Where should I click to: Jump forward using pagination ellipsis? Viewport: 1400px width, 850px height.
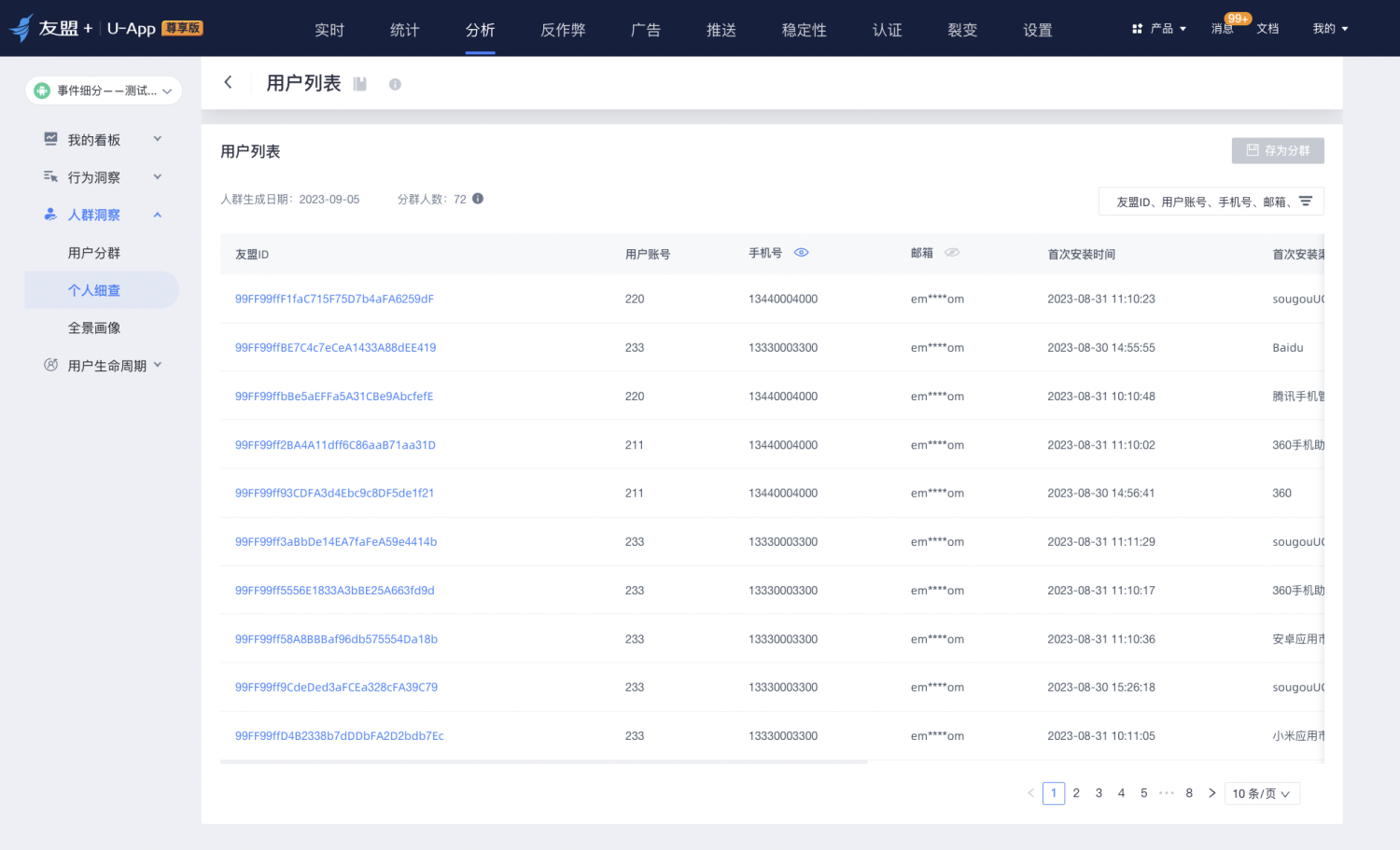tap(1167, 793)
